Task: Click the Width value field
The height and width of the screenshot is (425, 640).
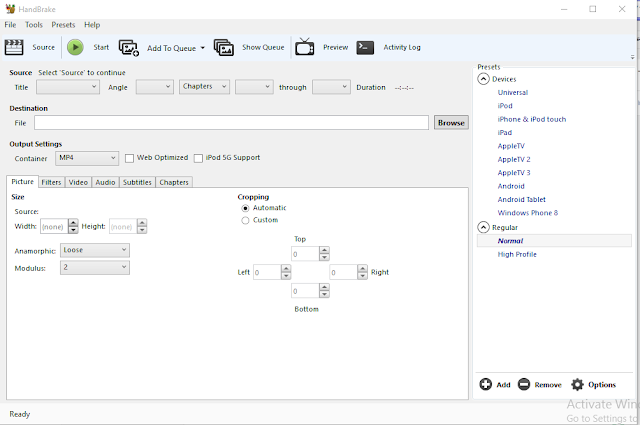Action: click(54, 227)
